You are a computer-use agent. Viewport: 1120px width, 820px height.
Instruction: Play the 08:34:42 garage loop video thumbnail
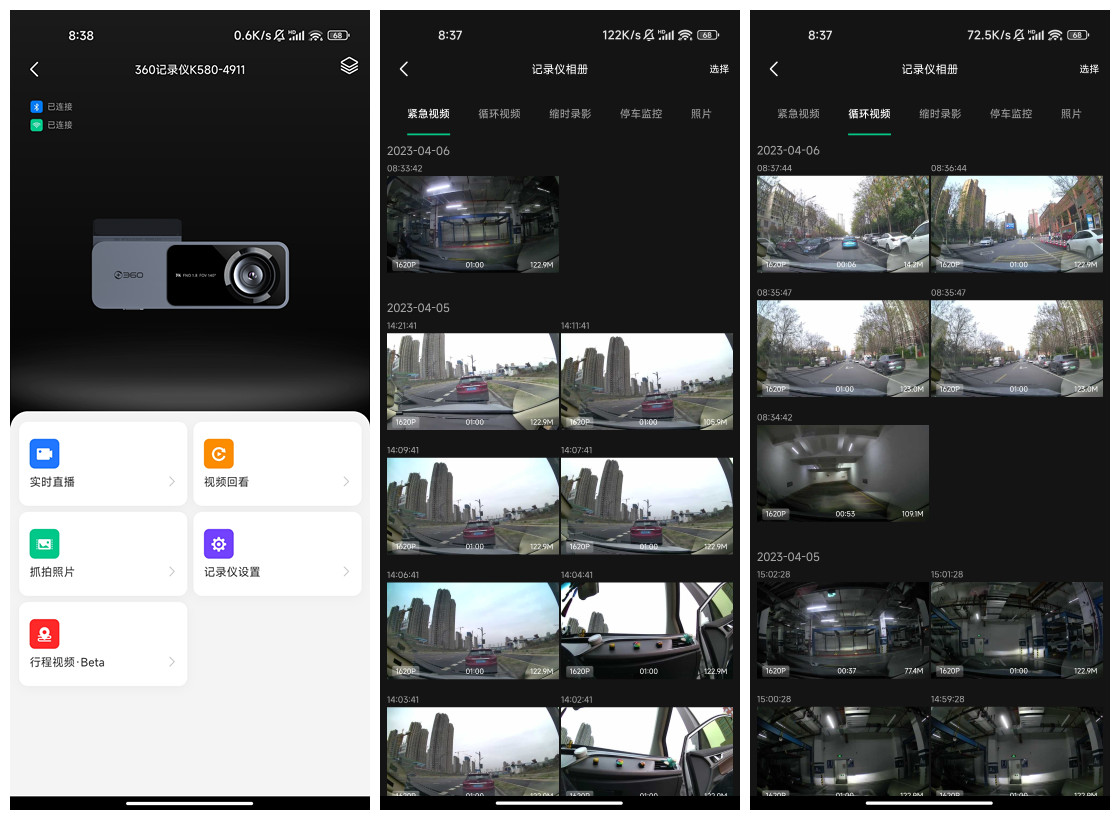pyautogui.click(x=841, y=473)
